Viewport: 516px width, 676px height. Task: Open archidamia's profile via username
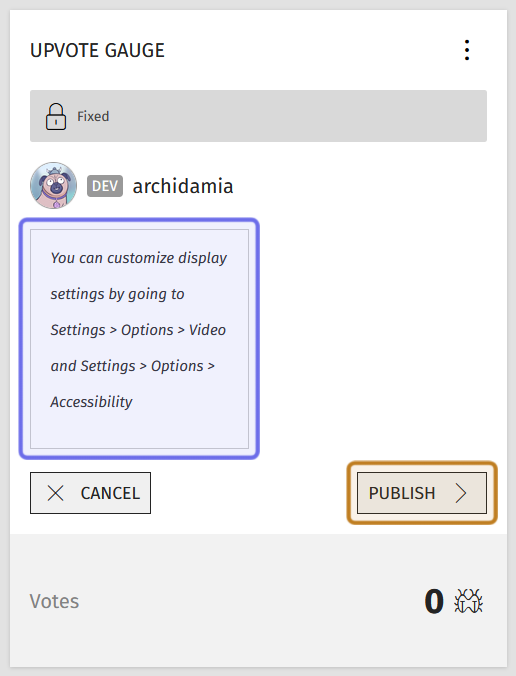[183, 186]
